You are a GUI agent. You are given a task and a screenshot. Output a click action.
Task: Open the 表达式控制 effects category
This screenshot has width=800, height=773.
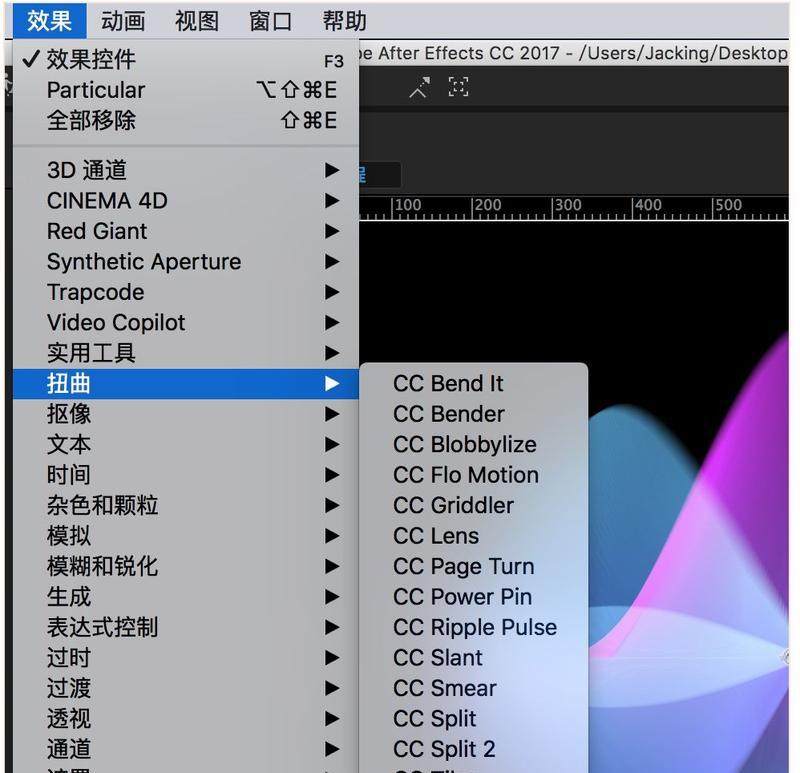[x=186, y=627]
